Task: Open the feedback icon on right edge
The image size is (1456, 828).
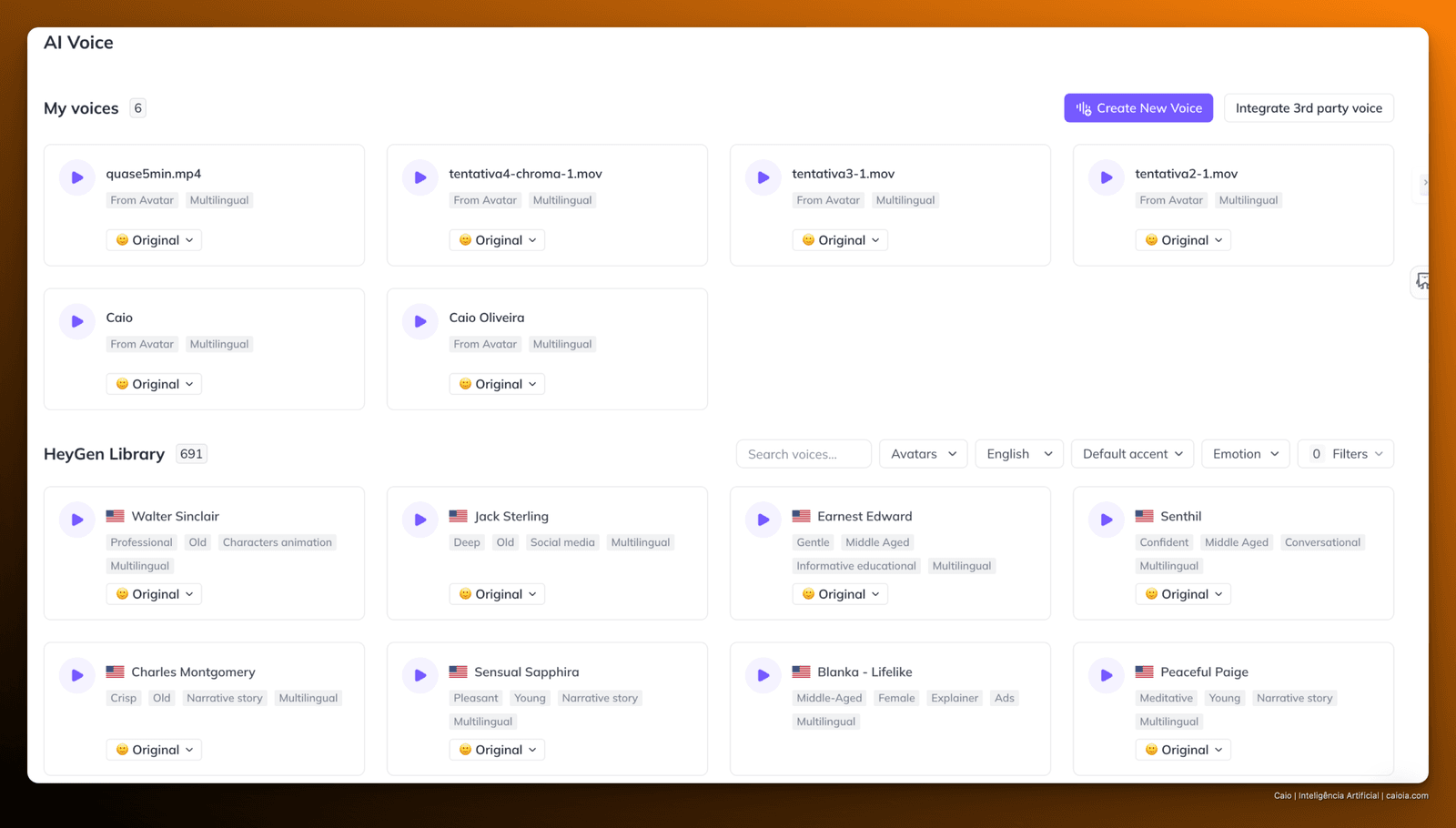Action: (x=1421, y=282)
